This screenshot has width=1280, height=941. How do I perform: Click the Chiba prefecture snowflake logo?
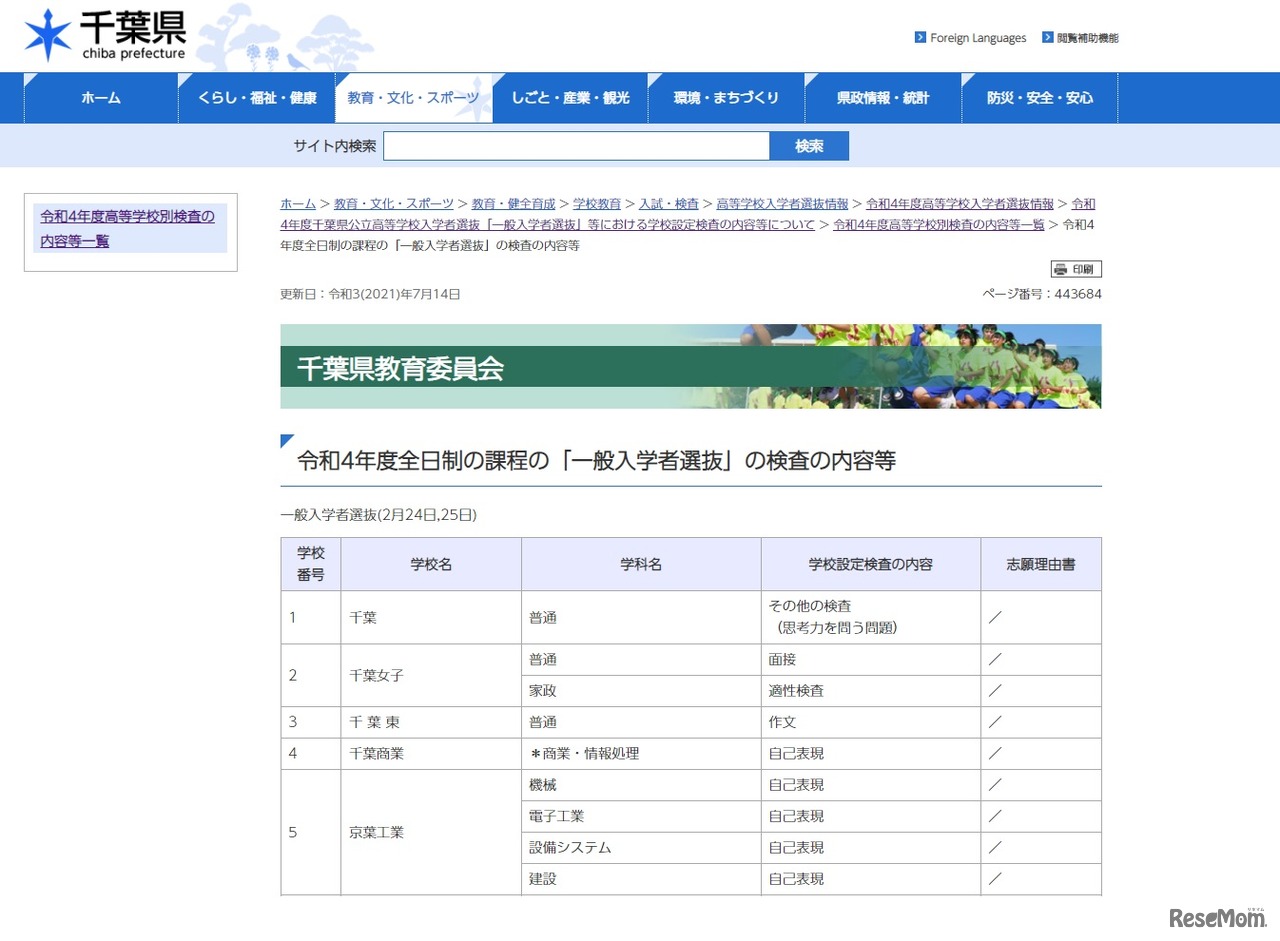[x=45, y=32]
